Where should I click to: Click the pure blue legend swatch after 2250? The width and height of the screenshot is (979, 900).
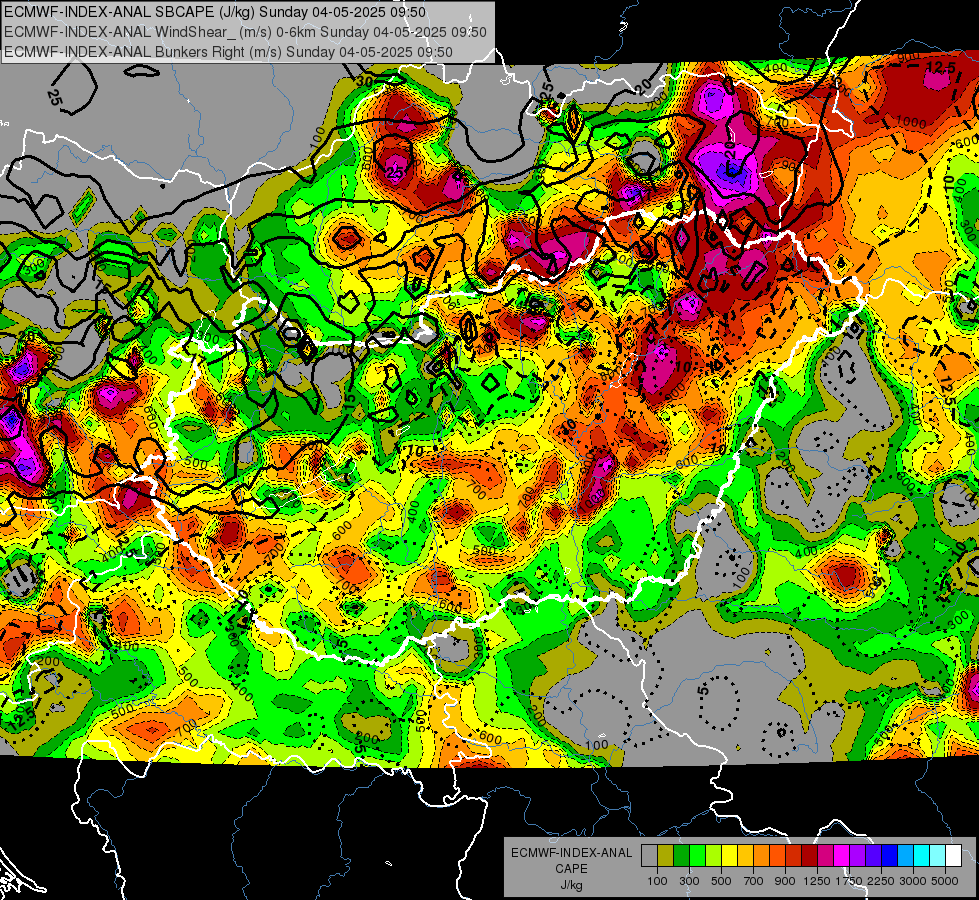tap(890, 856)
